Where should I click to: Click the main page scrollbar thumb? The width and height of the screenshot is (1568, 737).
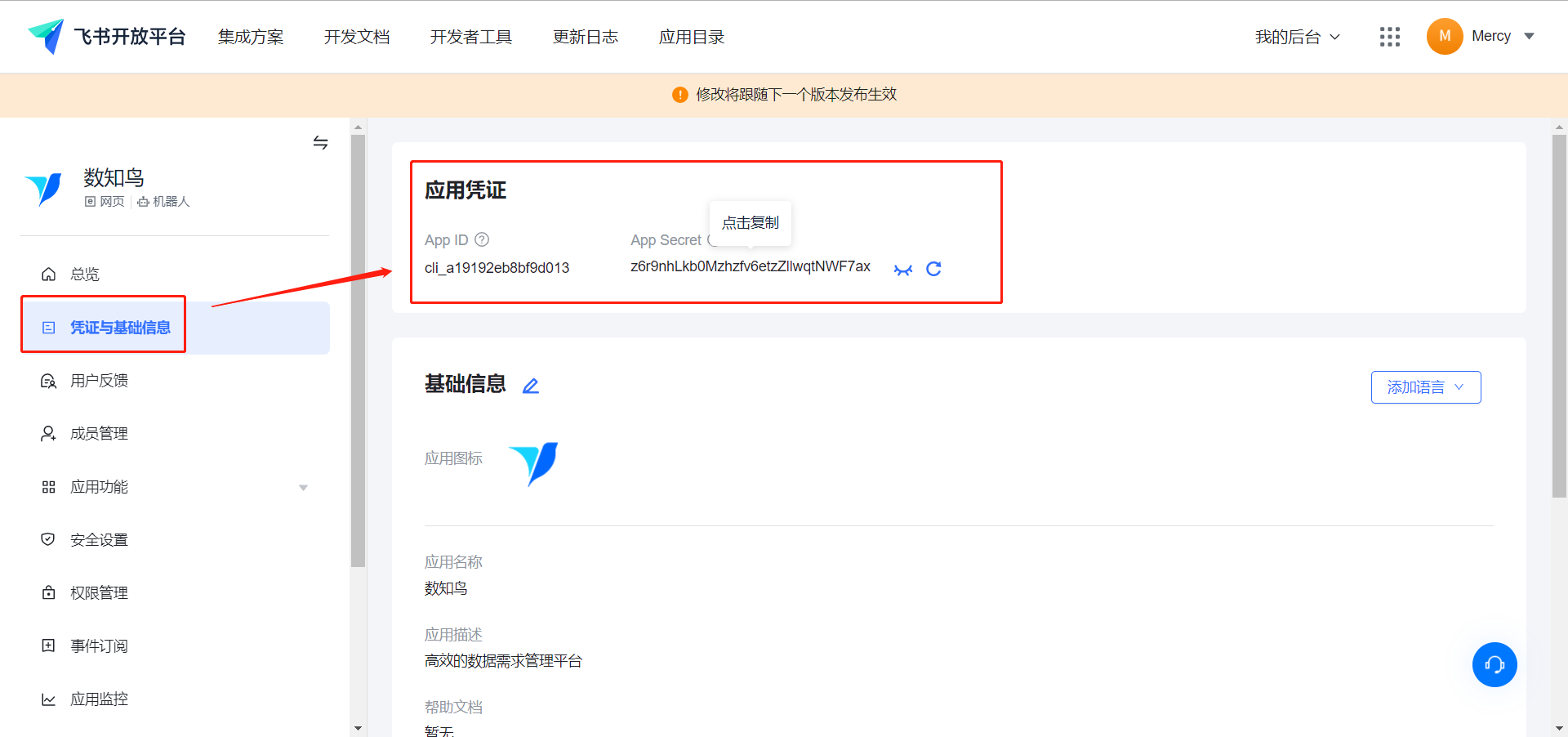point(1559,316)
